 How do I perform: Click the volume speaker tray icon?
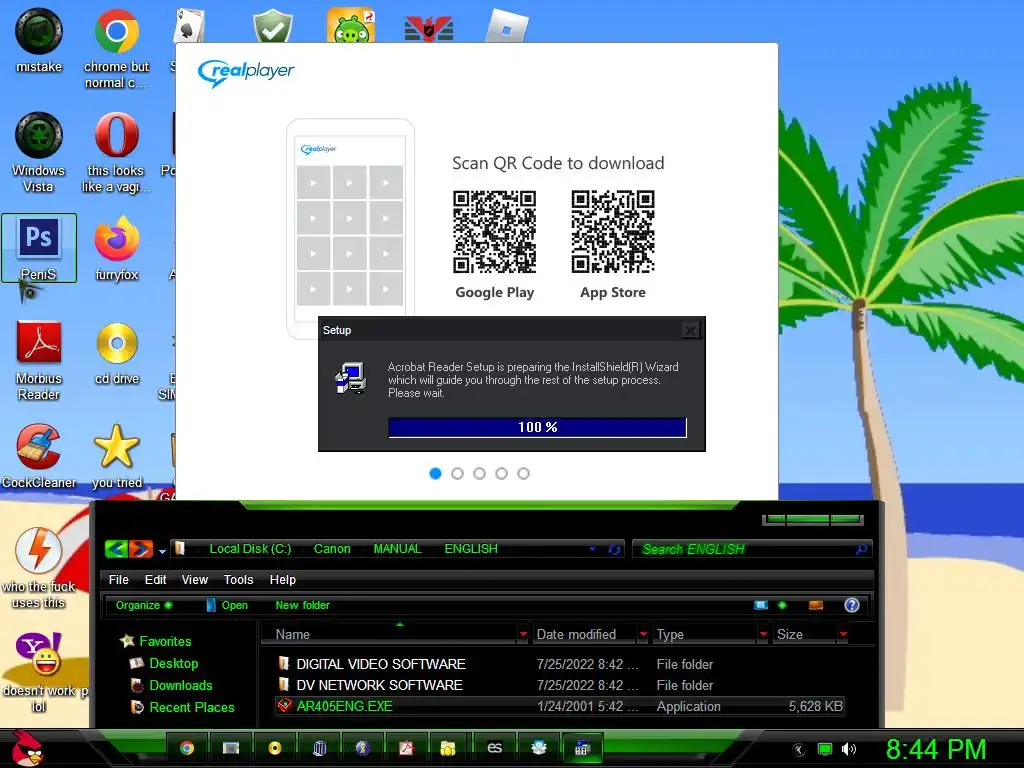tap(849, 749)
